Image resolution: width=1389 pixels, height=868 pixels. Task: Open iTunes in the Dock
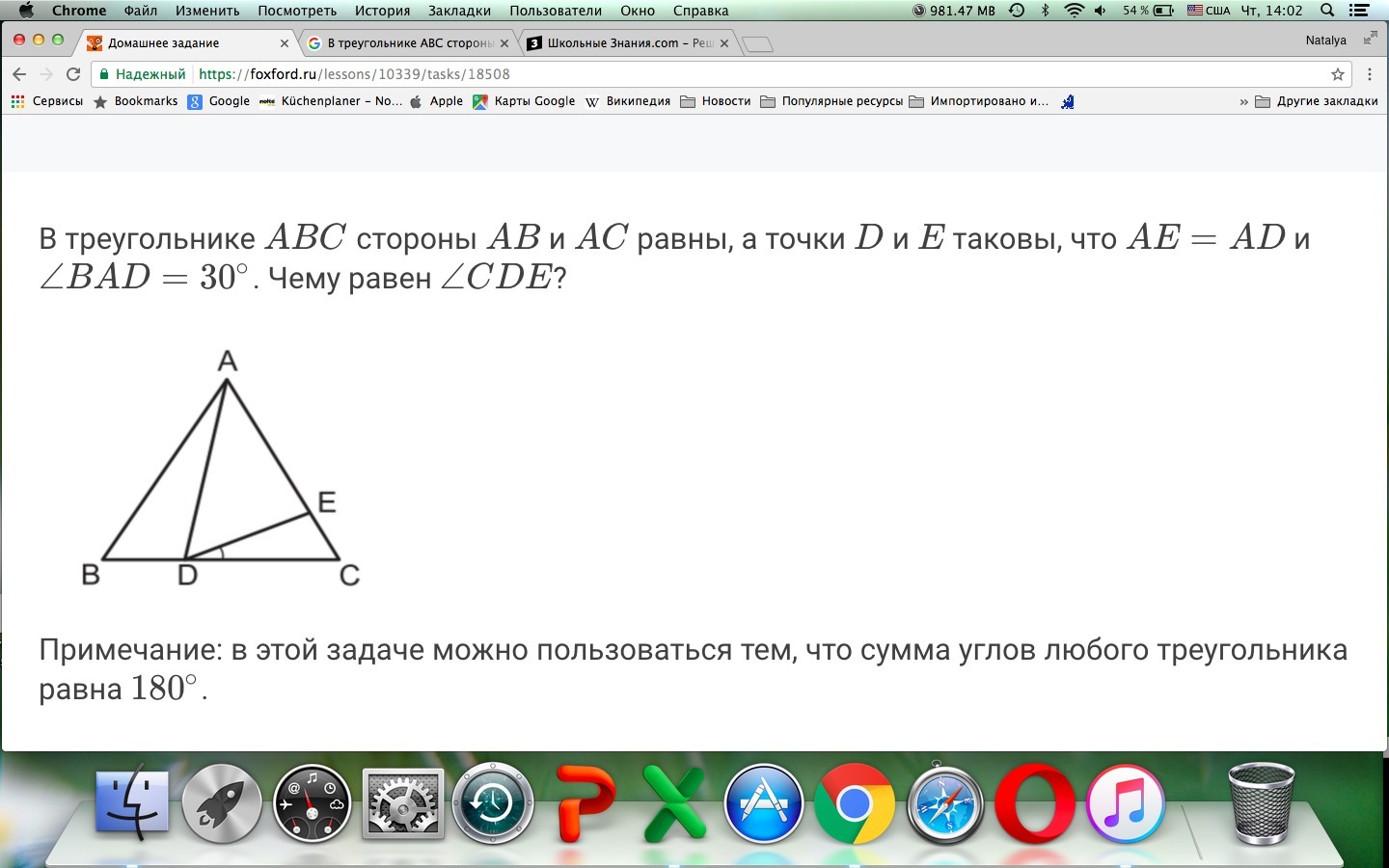click(1126, 802)
